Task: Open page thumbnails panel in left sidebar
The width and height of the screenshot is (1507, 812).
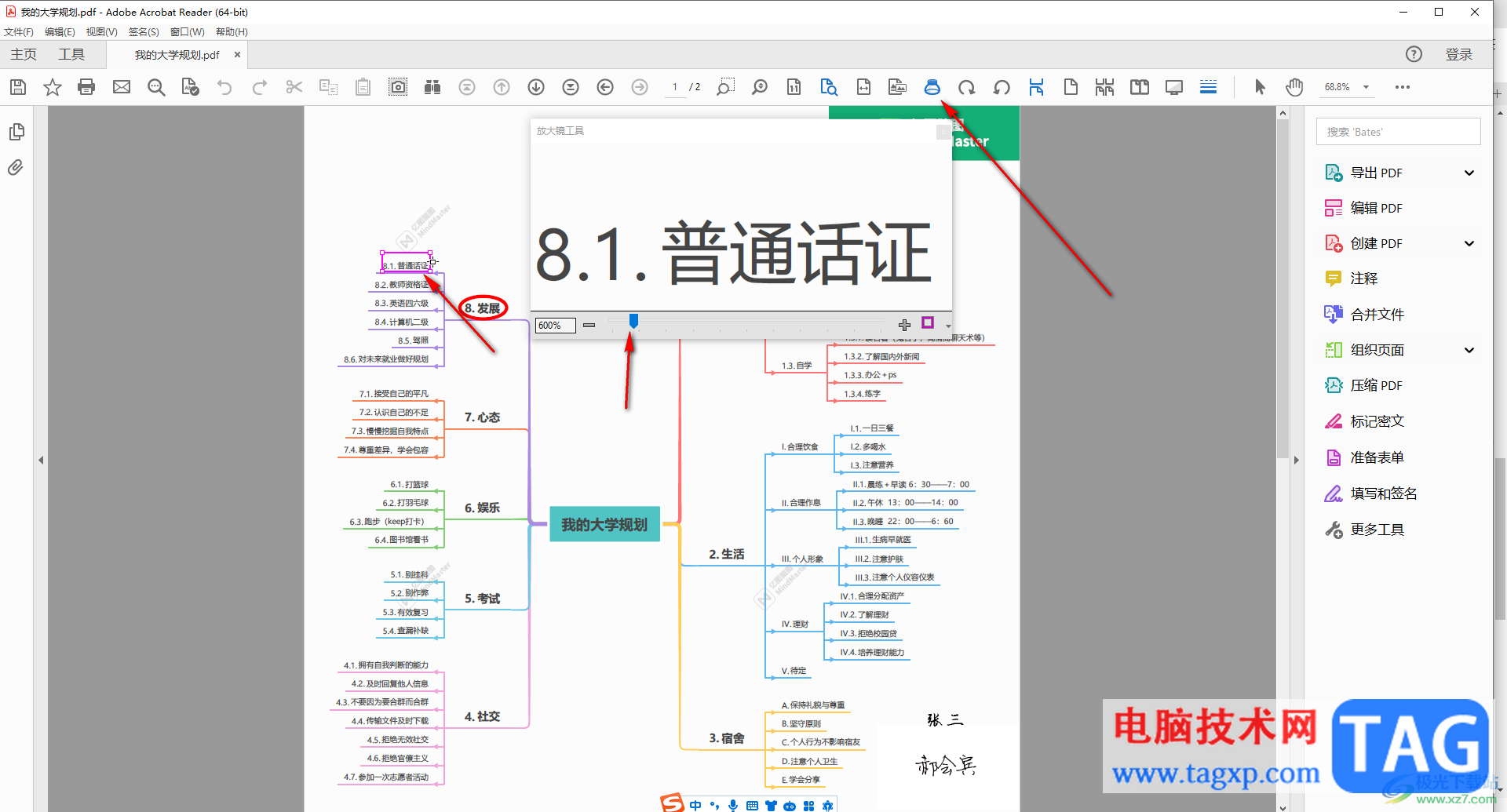Action: click(16, 132)
